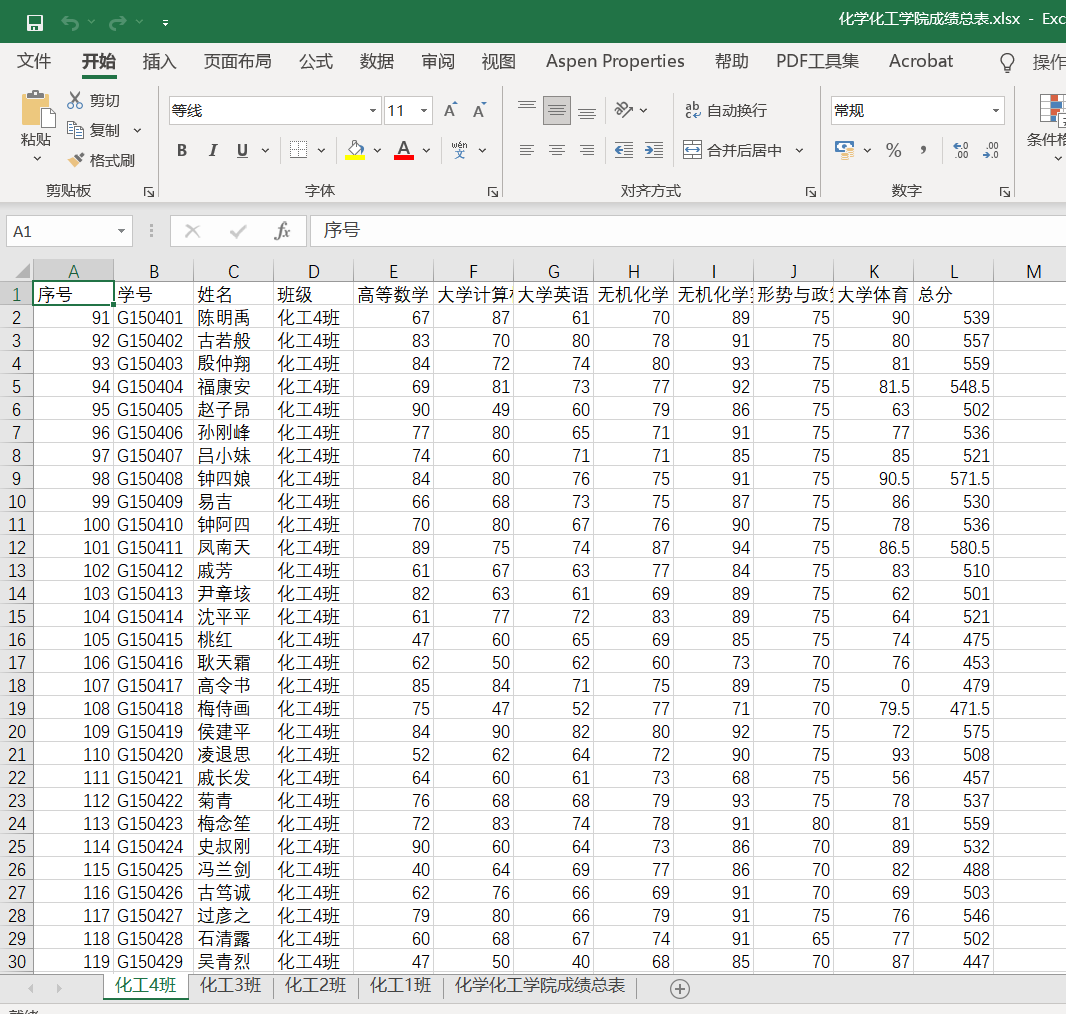This screenshot has height=1014, width=1066.
Task: Open the font name dropdown
Action: (371, 110)
